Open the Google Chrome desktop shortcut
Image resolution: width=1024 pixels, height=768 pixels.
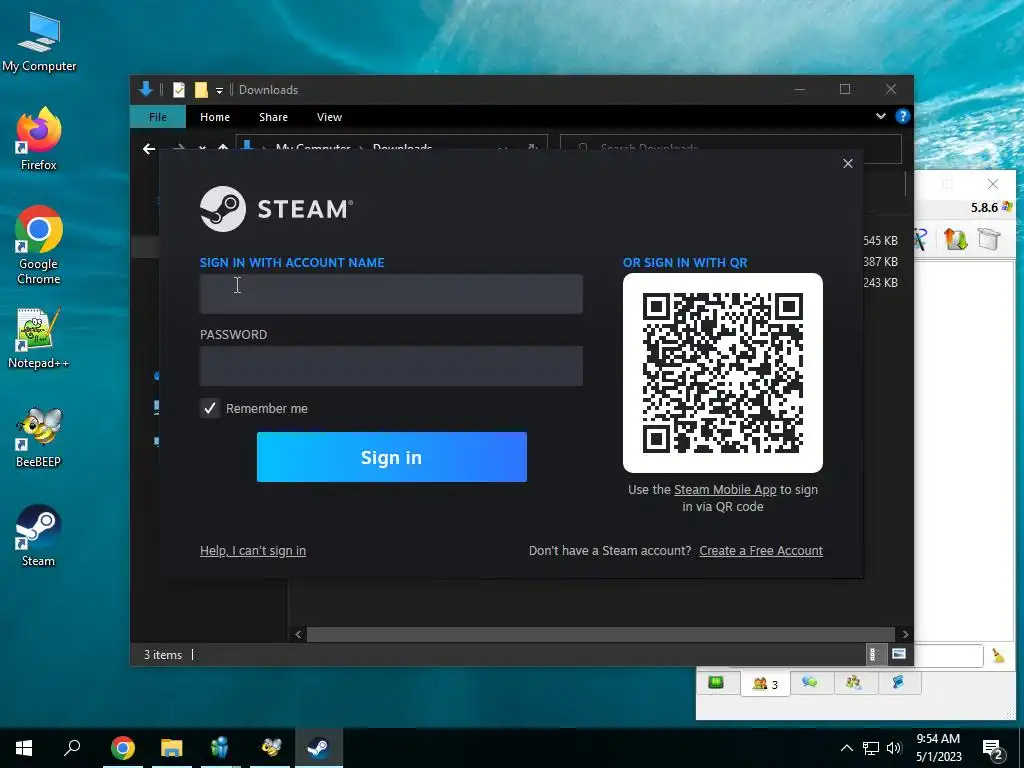click(38, 244)
